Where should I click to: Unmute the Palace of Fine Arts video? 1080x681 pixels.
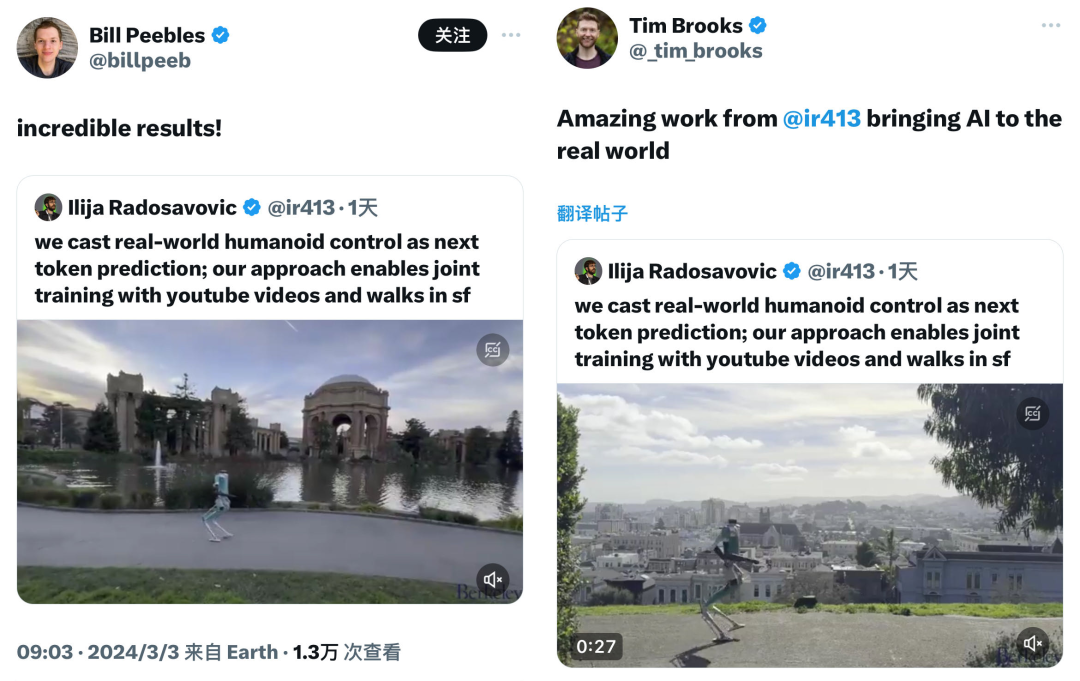pos(492,580)
